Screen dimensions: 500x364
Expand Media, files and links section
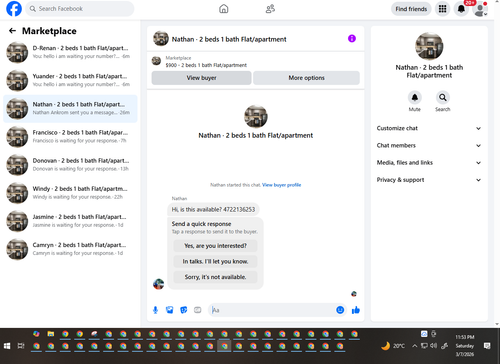[429, 163]
